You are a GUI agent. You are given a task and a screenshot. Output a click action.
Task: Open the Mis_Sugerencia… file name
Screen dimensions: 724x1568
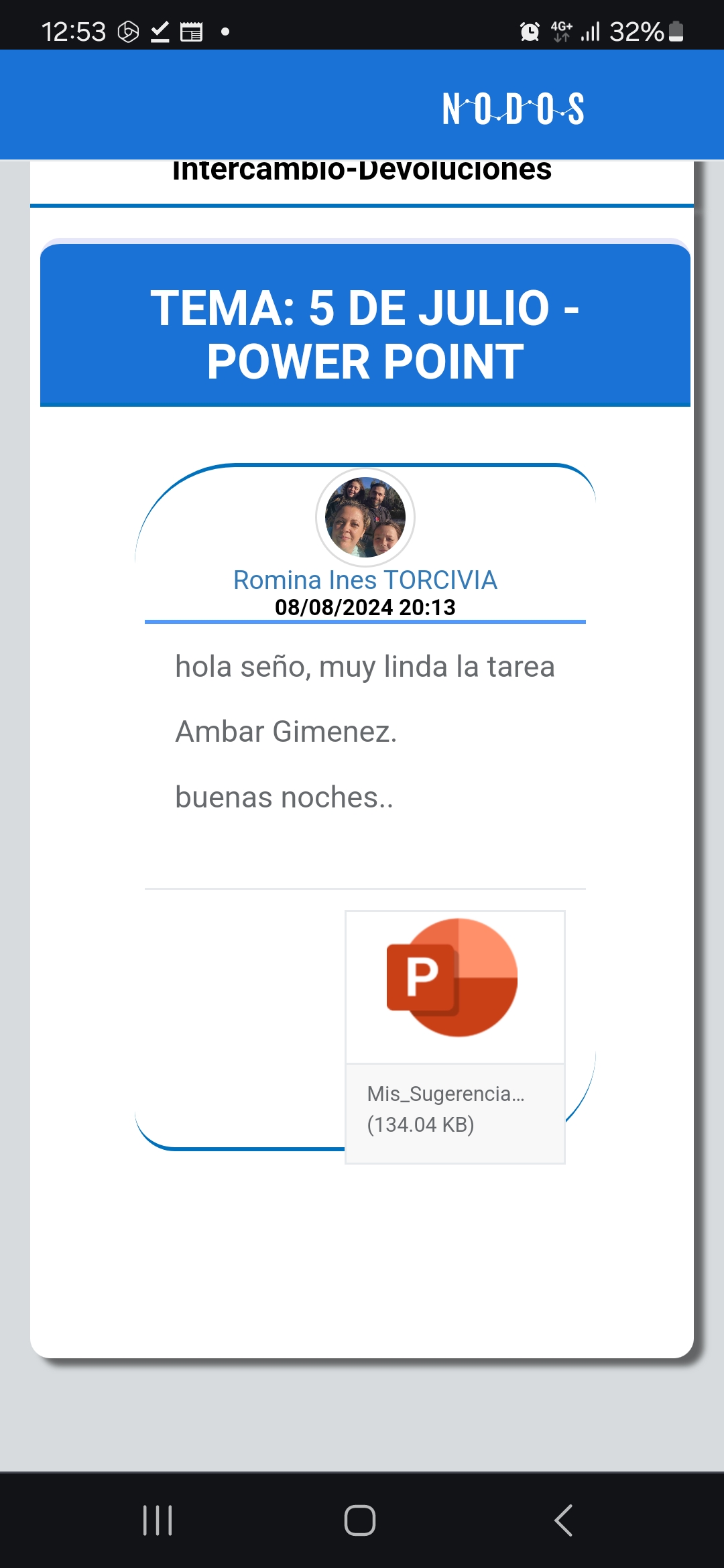446,1094
